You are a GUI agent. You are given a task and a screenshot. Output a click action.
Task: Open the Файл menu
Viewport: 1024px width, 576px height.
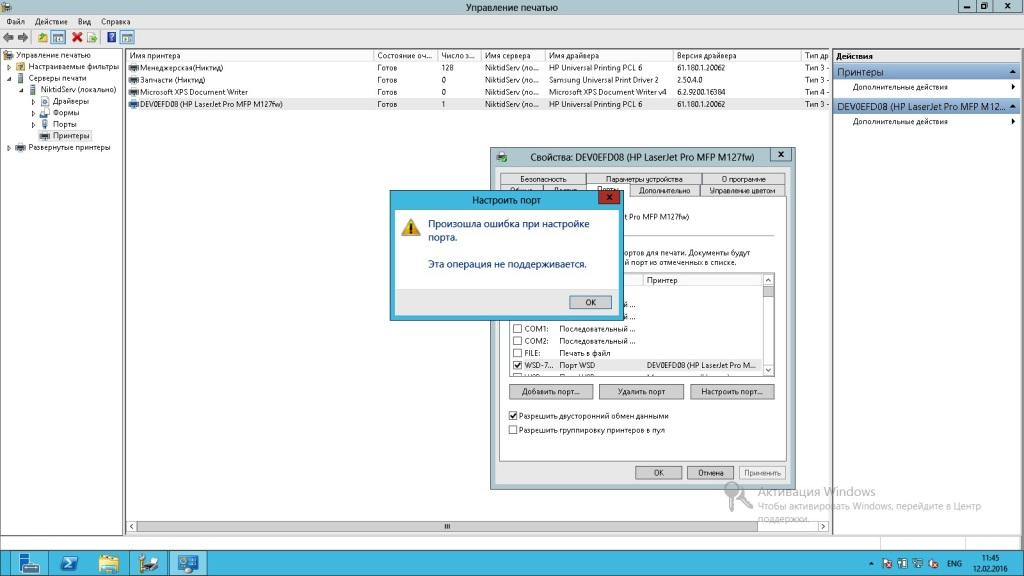coord(16,22)
